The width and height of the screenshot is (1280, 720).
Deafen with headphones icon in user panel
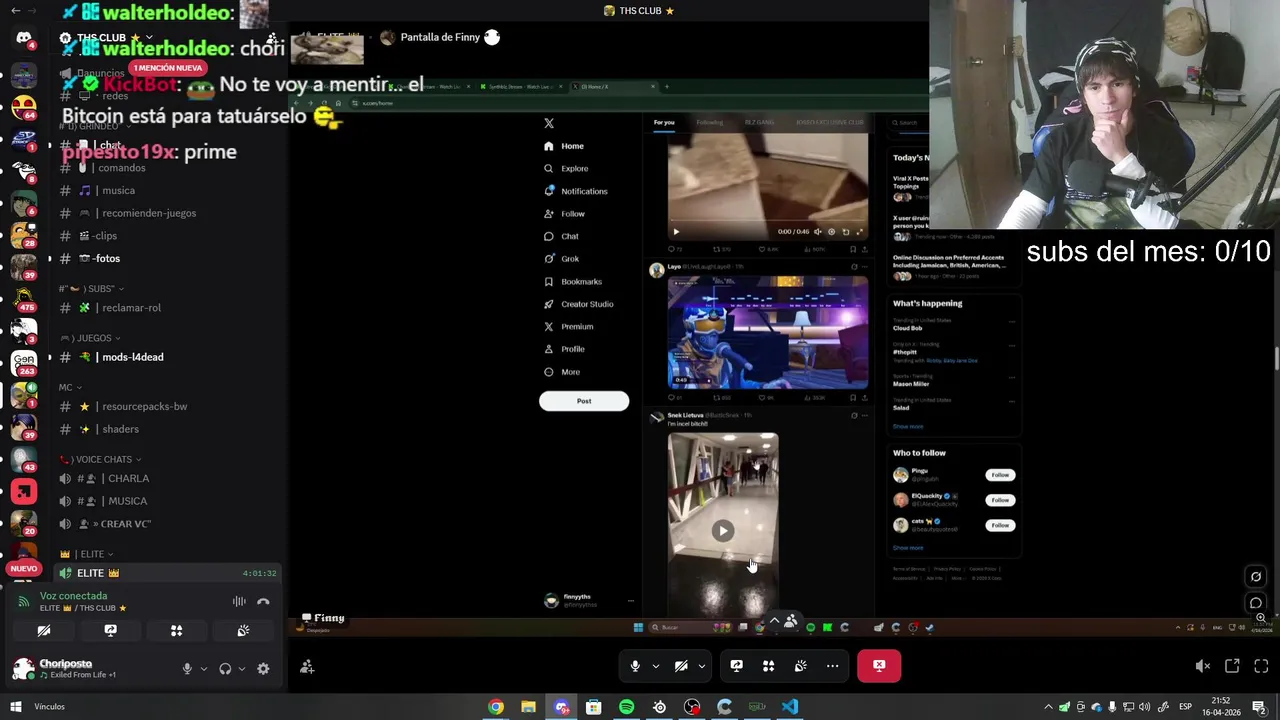pos(225,669)
